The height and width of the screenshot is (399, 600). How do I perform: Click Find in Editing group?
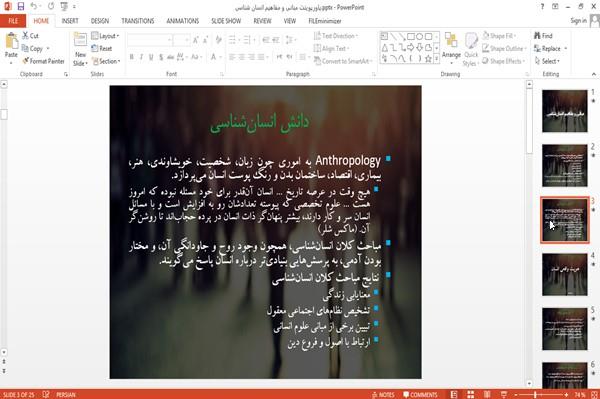tap(543, 36)
